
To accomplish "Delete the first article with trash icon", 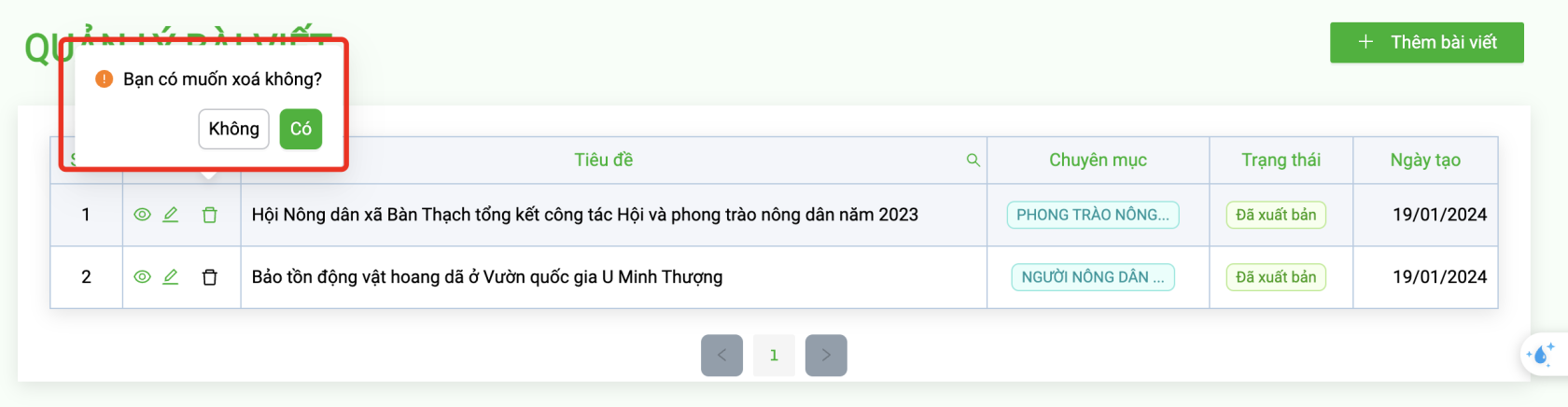I will (210, 215).
